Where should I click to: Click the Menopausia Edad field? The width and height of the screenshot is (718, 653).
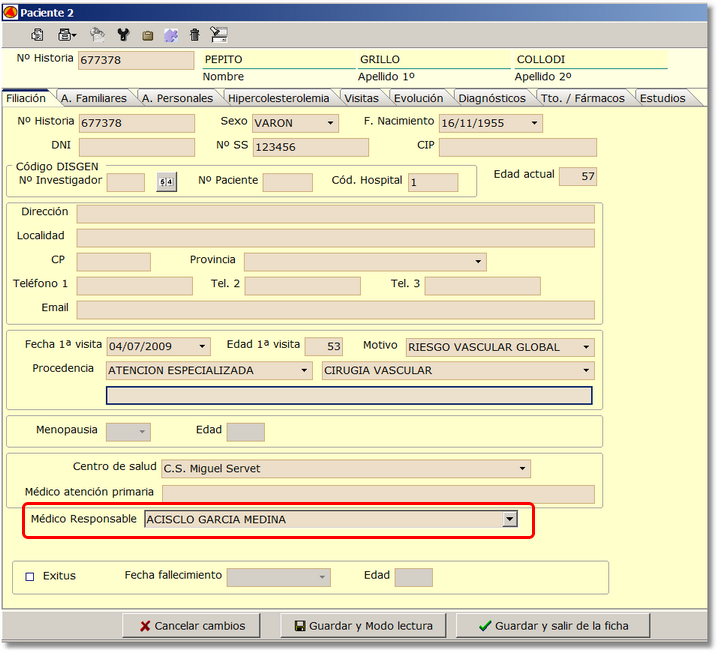tap(246, 432)
